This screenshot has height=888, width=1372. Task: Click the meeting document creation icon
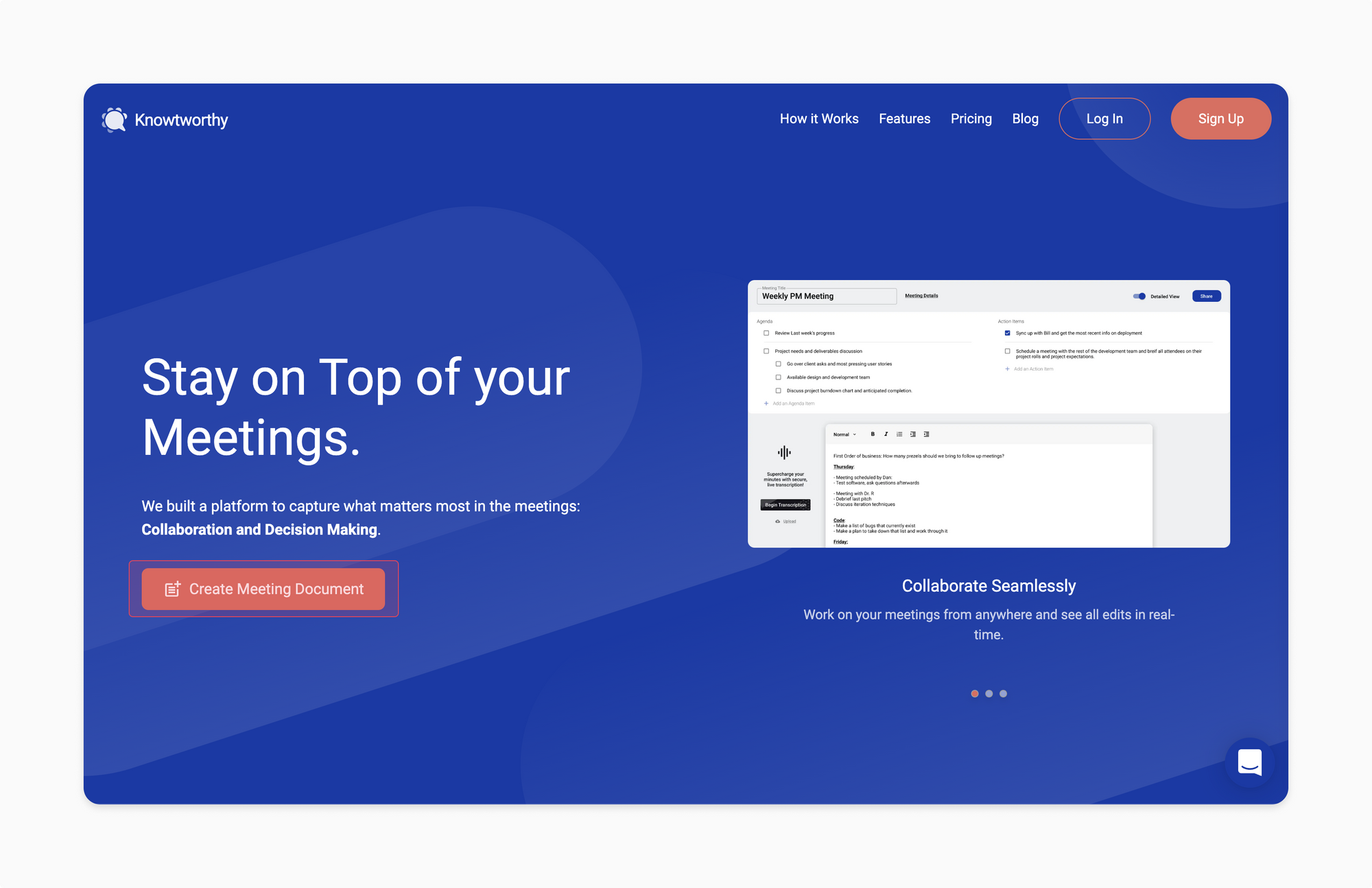[x=172, y=589]
